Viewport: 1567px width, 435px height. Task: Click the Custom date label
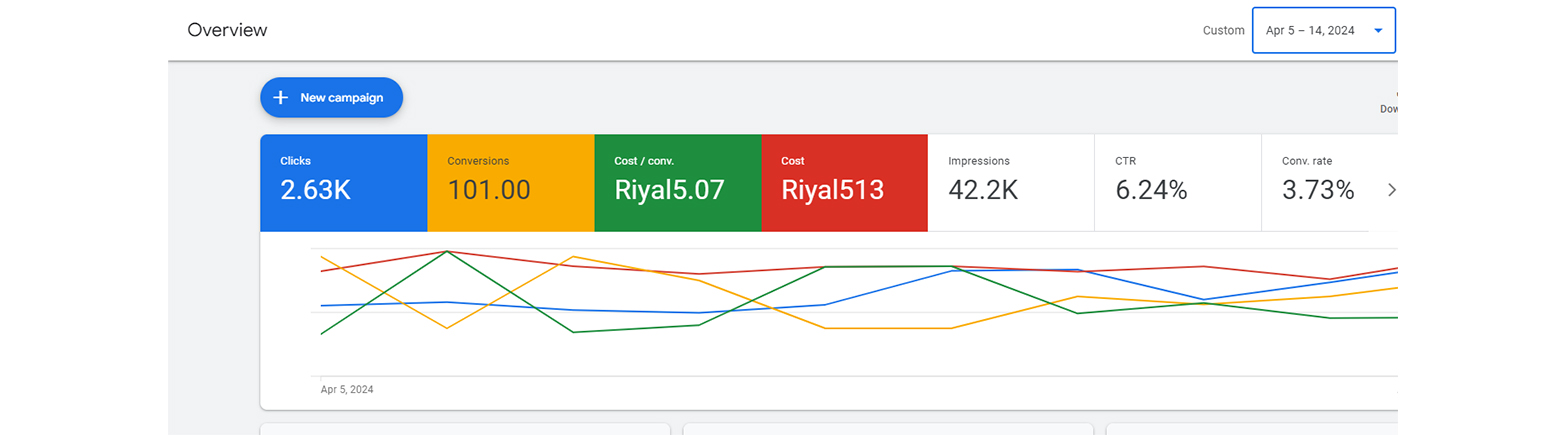1223,30
